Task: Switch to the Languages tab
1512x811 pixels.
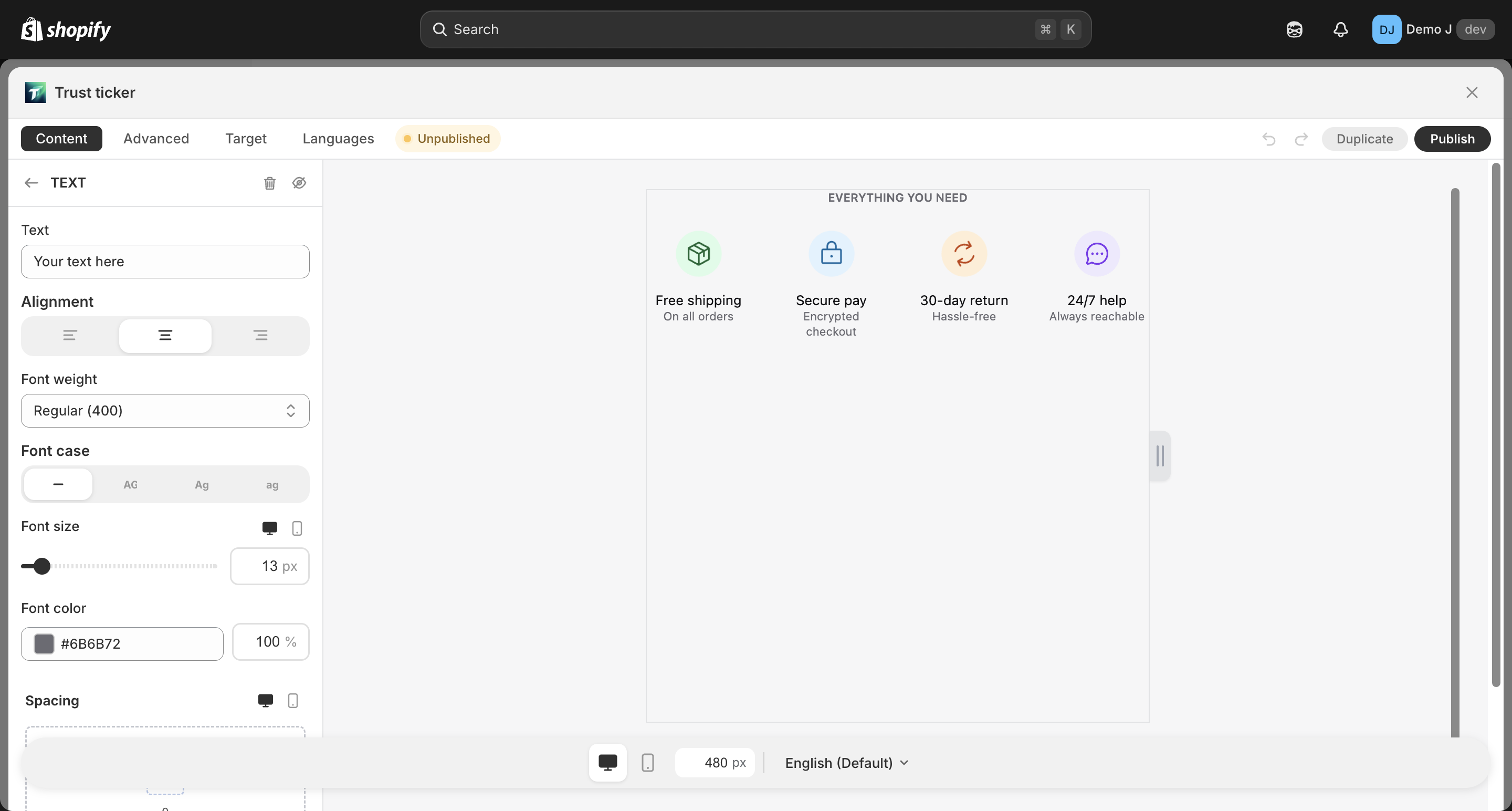Action: pos(338,139)
